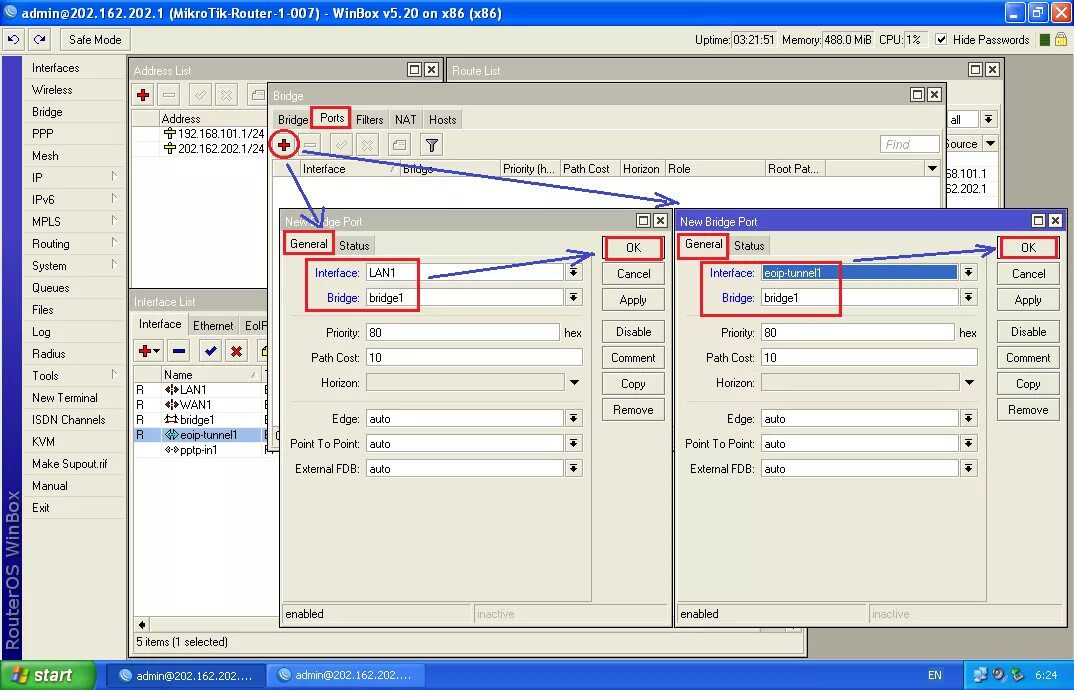Toggle the Hide Passwords checkbox
1074x690 pixels.
tap(941, 40)
